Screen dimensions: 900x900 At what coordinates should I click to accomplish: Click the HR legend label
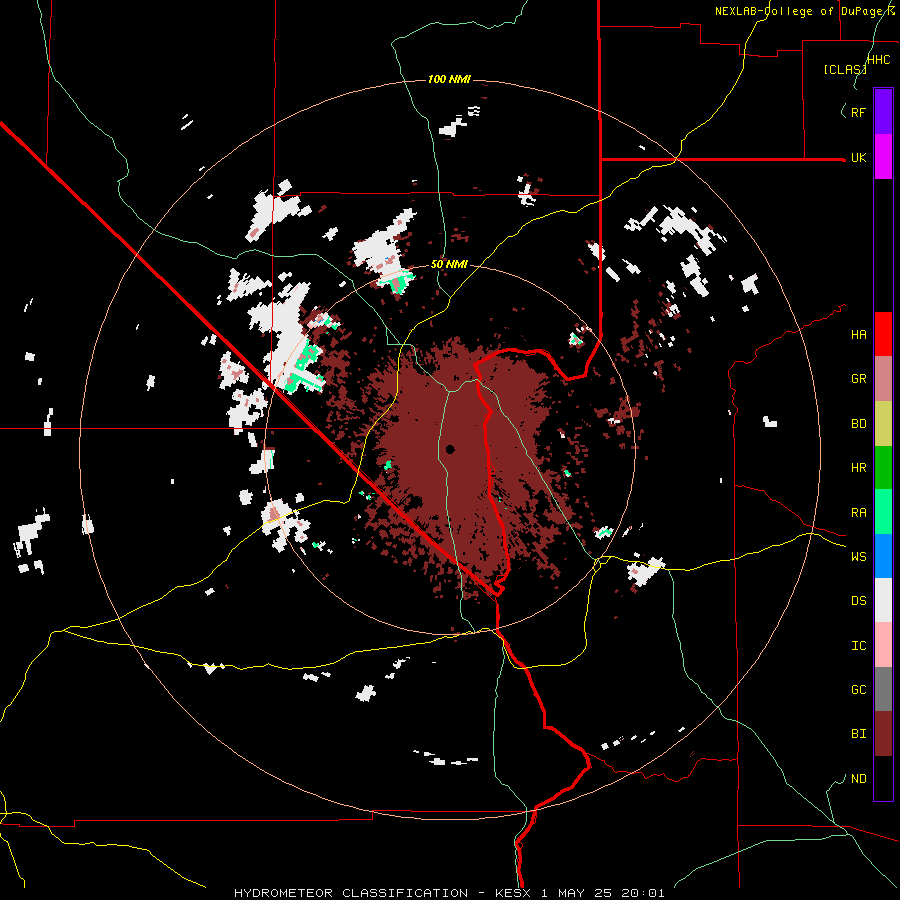point(858,468)
